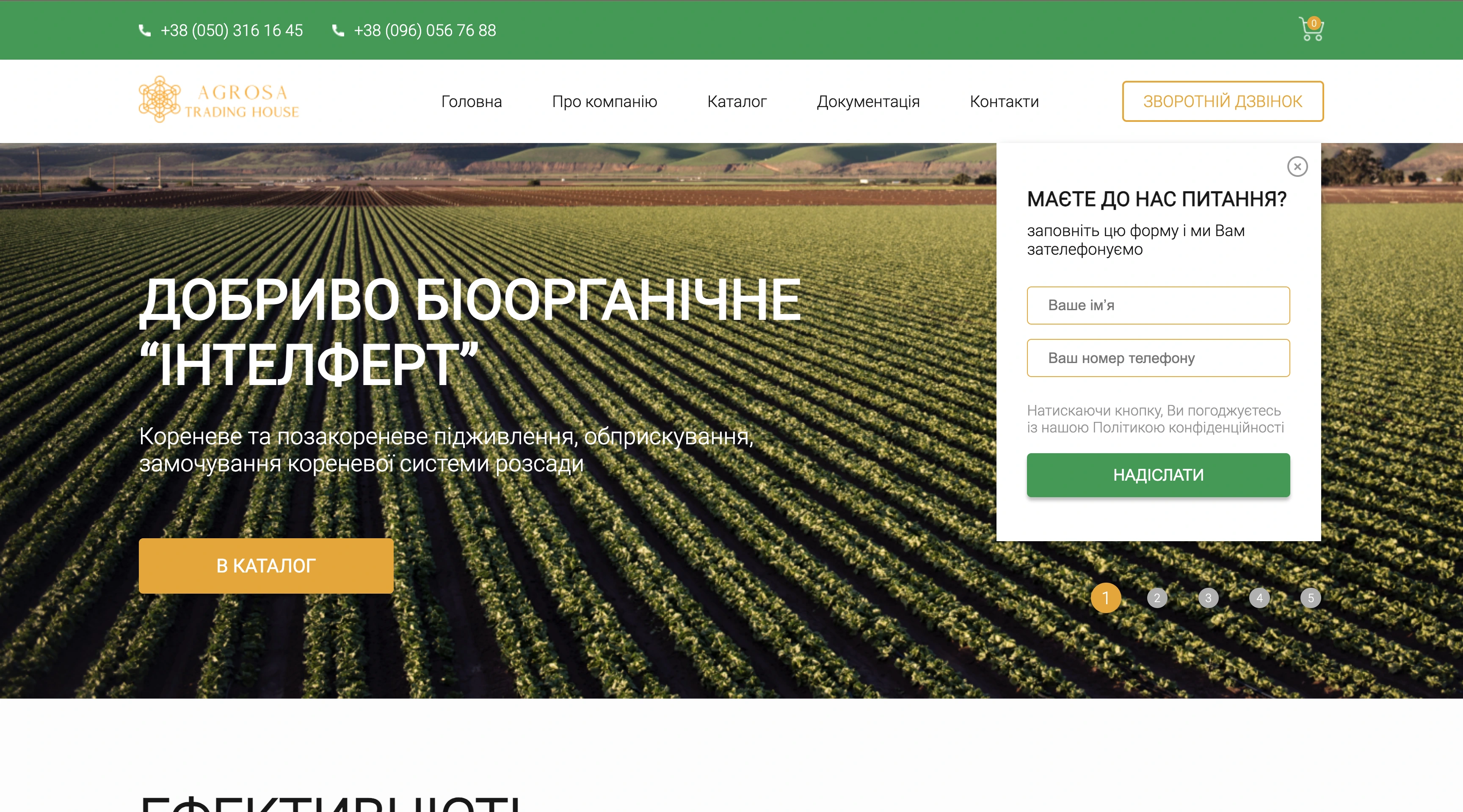Switch to slide 3 in slider
The width and height of the screenshot is (1463, 812).
(1208, 597)
